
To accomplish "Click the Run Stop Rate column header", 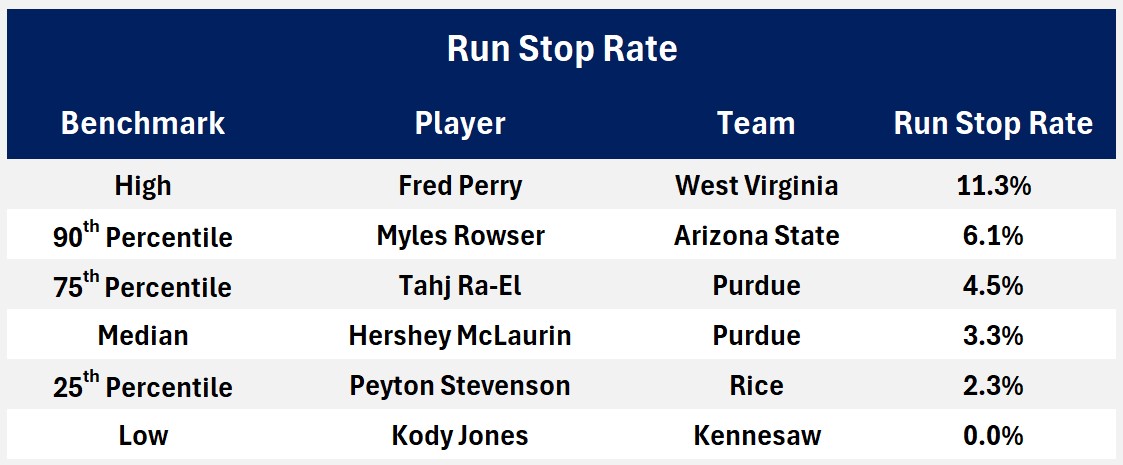I will 992,123.
